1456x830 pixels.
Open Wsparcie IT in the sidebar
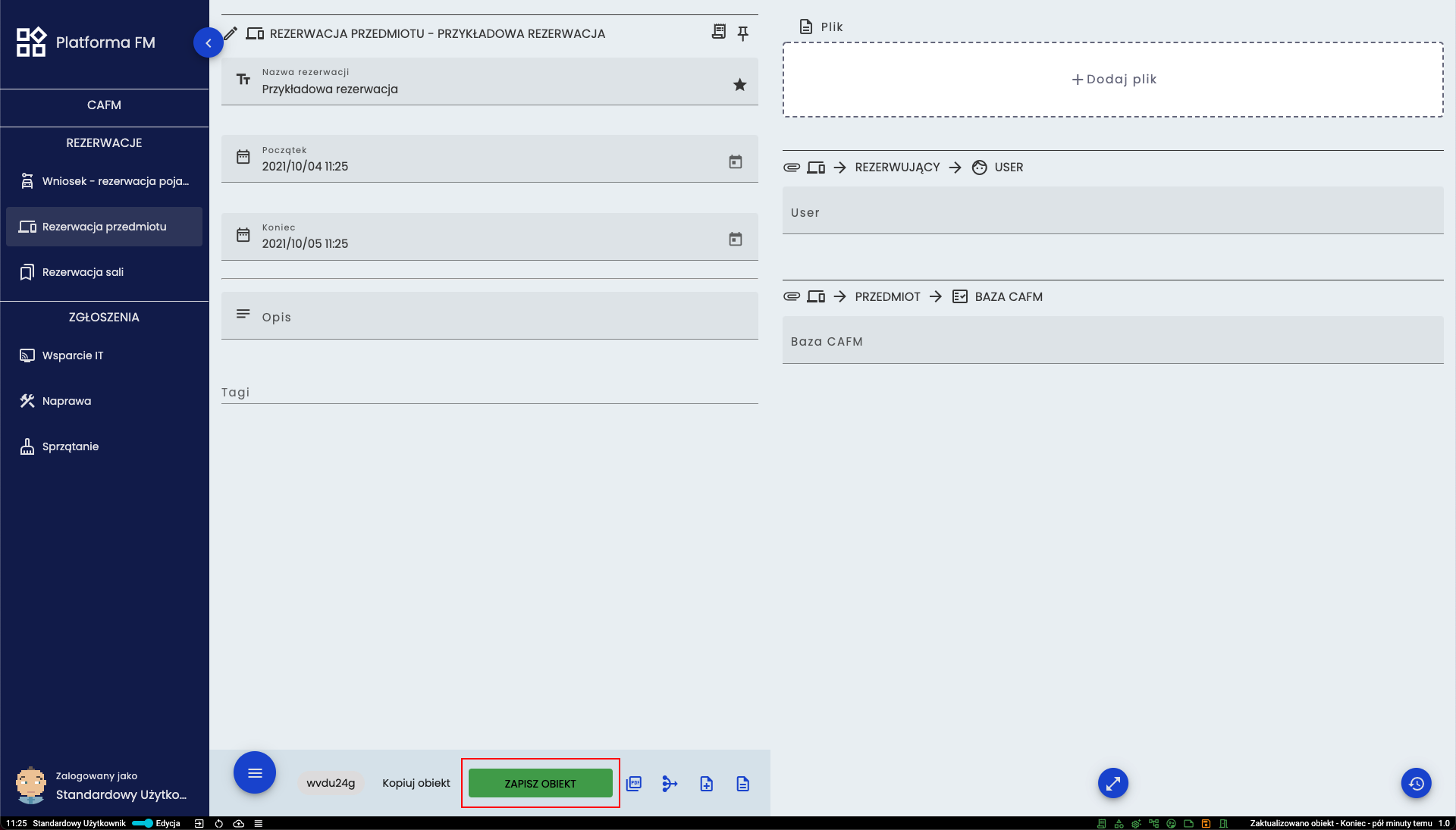(104, 355)
